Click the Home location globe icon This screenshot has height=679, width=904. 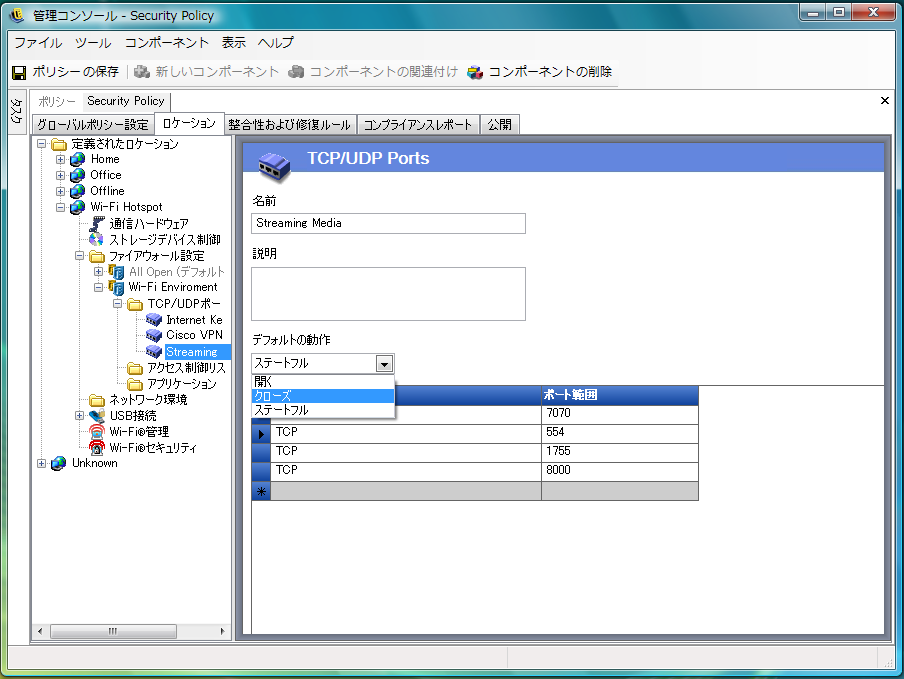[77, 159]
